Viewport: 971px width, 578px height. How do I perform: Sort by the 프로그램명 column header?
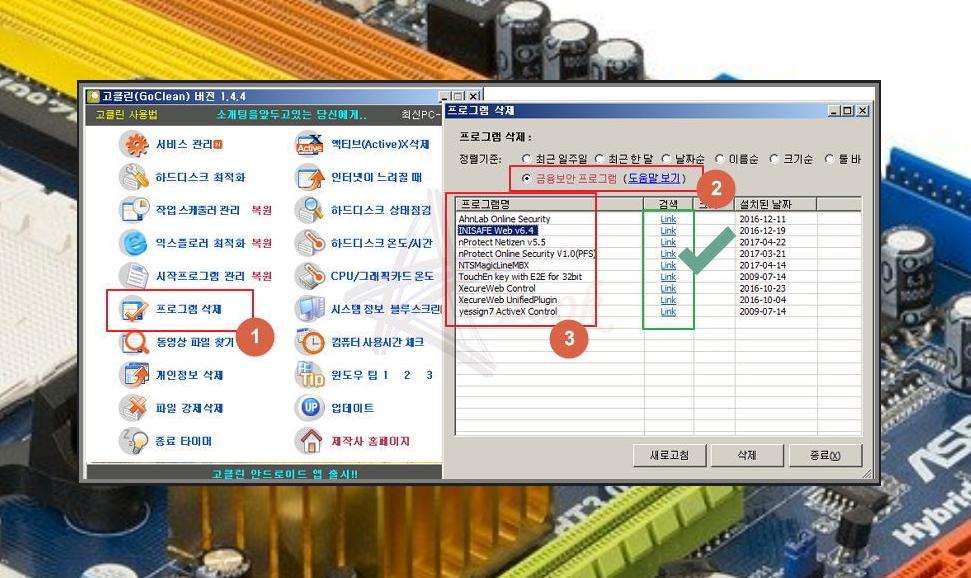tap(549, 204)
